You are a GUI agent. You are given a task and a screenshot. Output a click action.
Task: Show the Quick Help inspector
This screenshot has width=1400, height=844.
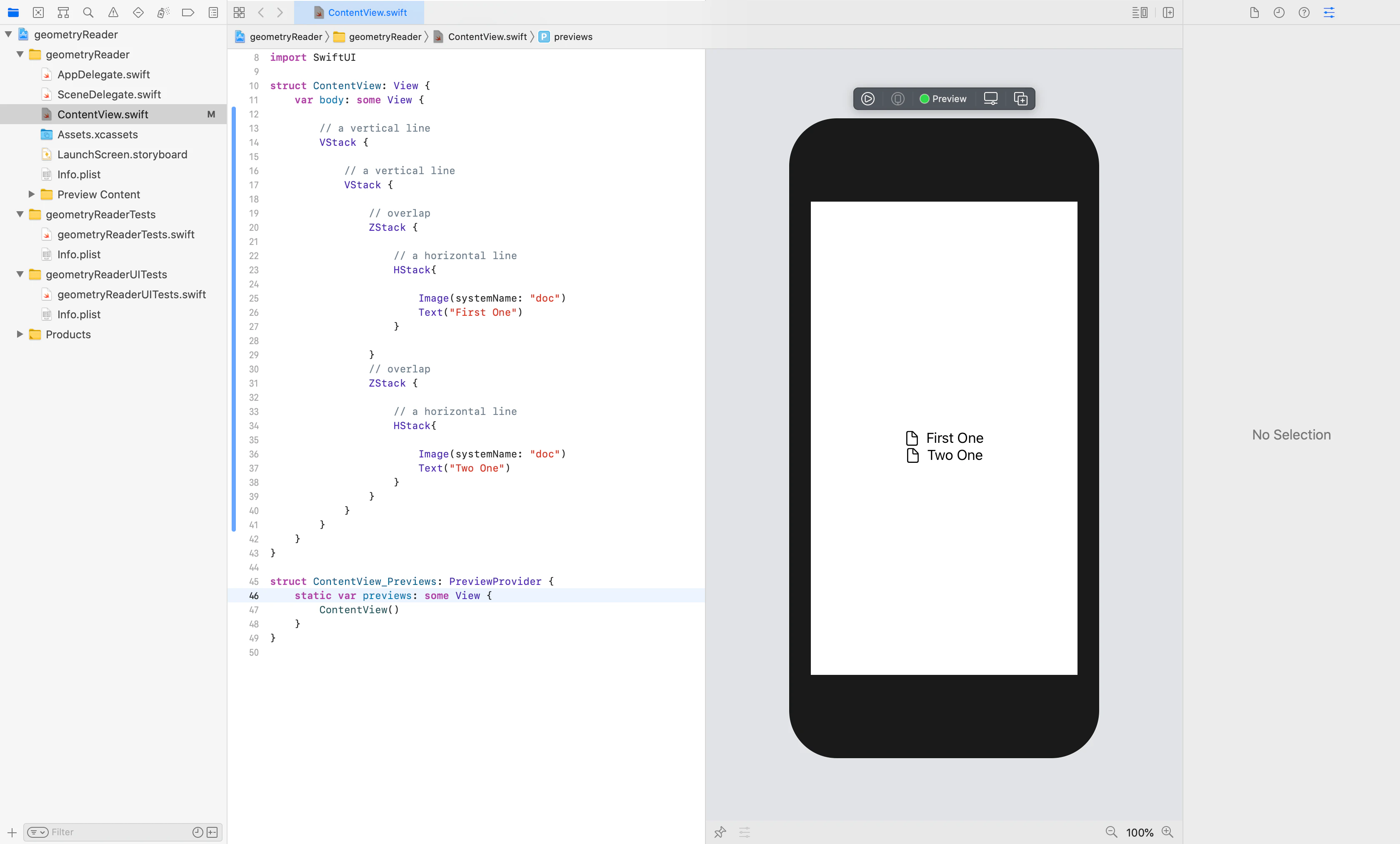click(1304, 12)
